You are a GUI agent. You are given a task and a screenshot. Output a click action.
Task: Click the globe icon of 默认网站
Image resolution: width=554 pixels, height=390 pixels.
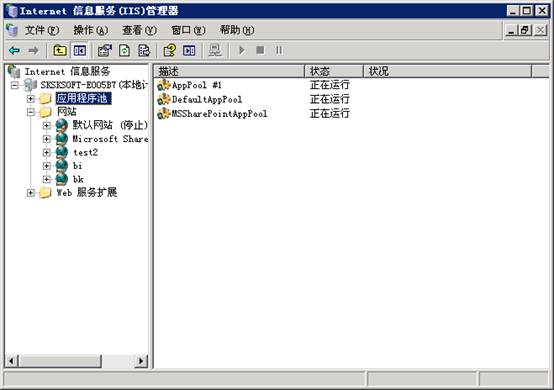pyautogui.click(x=61, y=125)
